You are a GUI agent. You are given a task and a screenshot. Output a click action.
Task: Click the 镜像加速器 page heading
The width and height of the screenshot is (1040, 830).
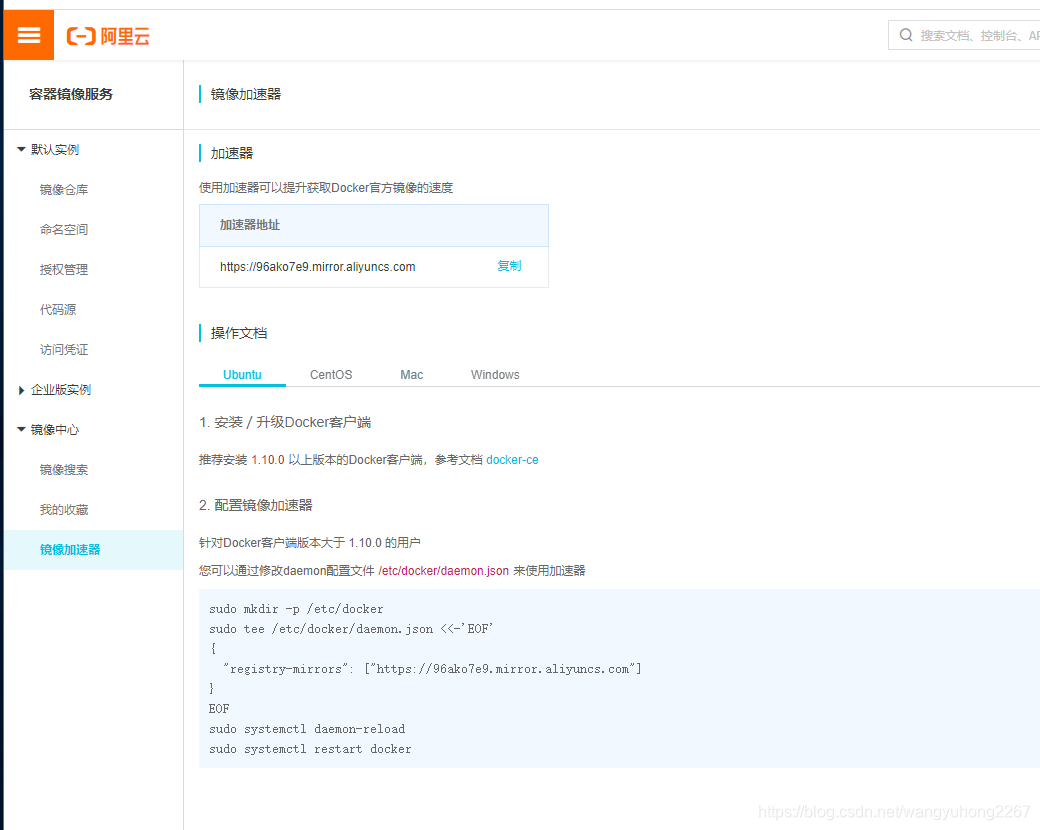tap(245, 94)
